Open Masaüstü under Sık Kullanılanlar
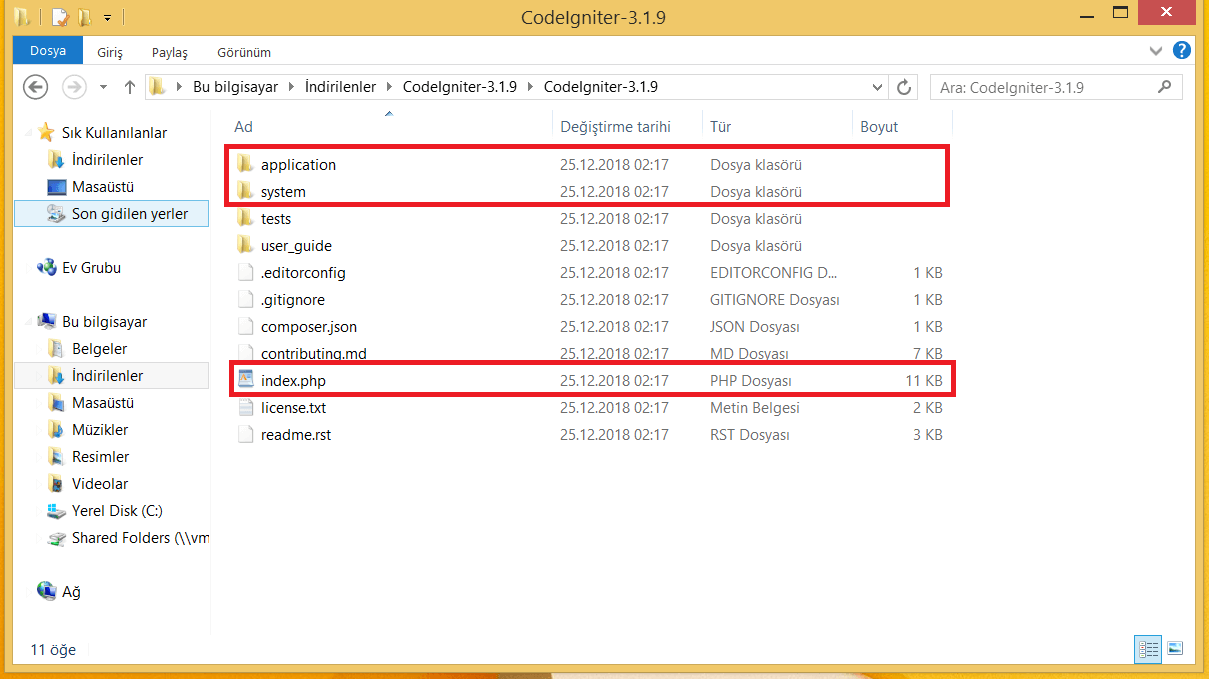 tap(102, 186)
